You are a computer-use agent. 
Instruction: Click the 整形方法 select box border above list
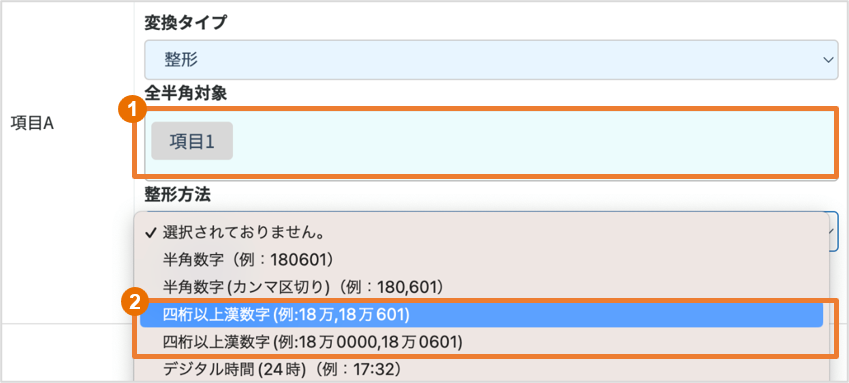tap(491, 212)
